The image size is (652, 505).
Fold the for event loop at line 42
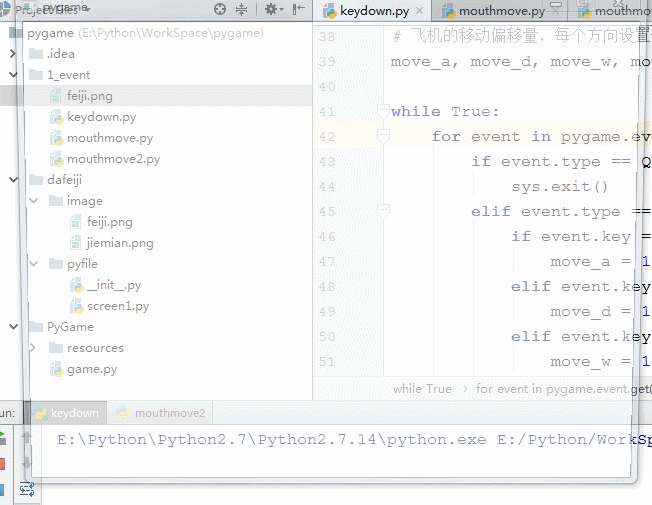pyautogui.click(x=383, y=136)
